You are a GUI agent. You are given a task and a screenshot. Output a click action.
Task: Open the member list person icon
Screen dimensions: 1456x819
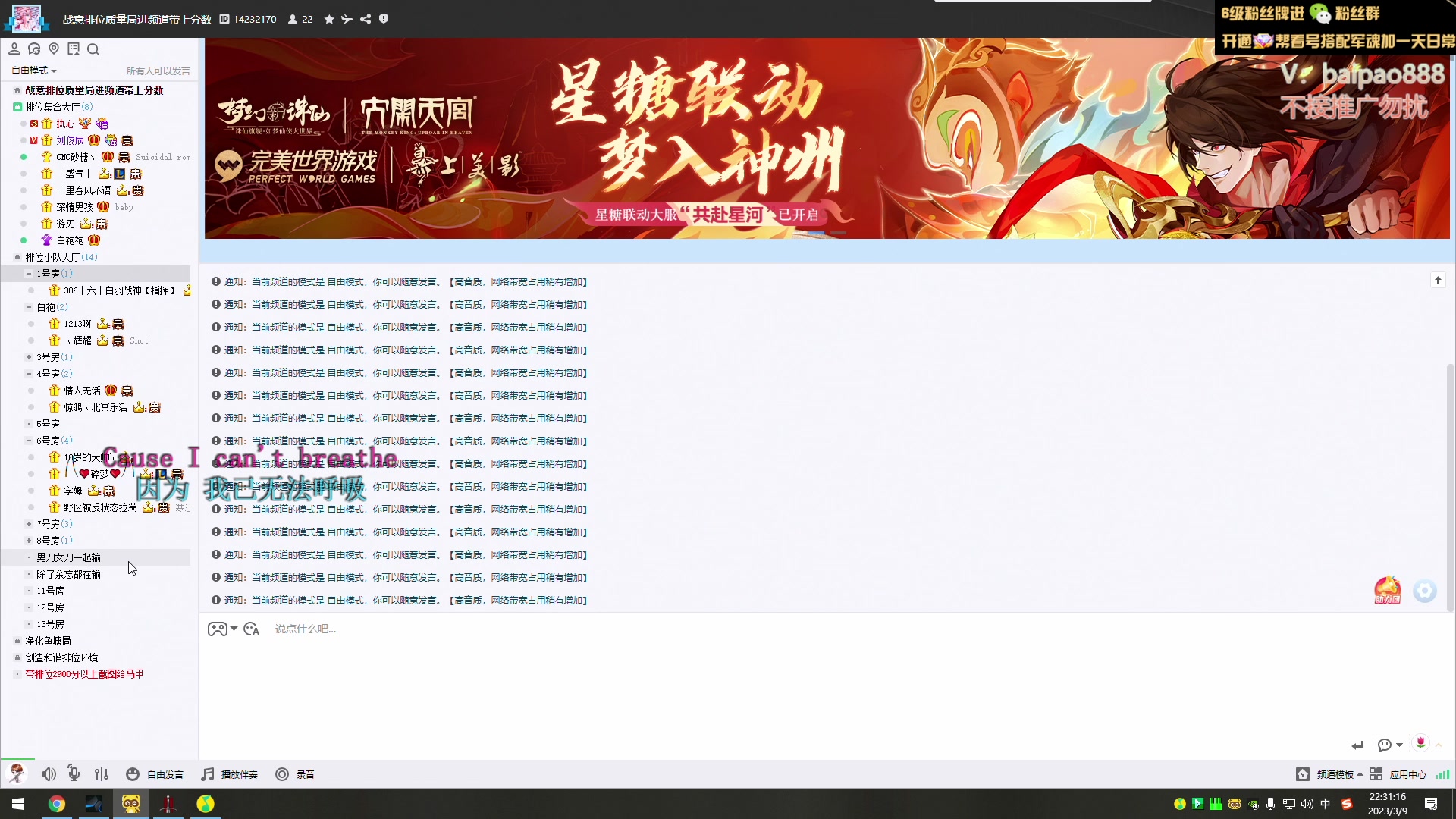(14, 49)
